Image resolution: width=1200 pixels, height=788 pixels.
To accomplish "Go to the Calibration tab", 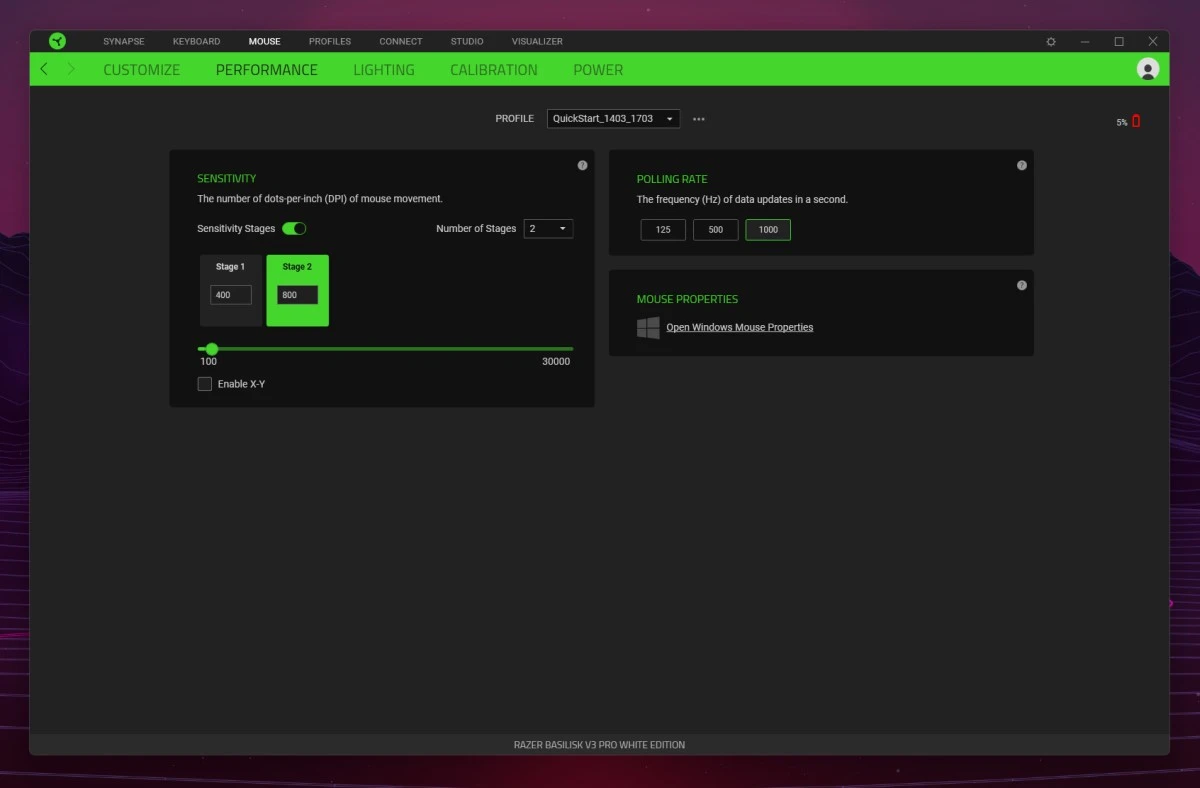I will (493, 70).
